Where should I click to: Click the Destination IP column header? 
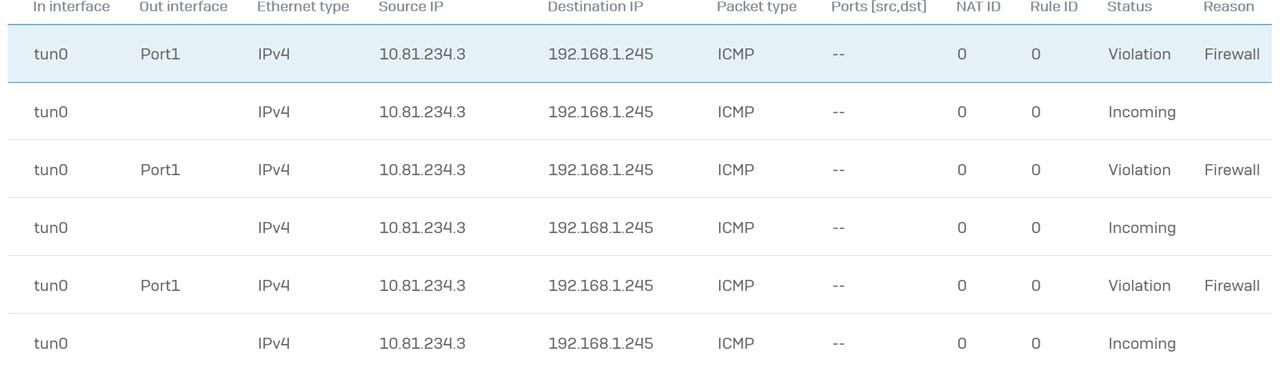[595, 7]
